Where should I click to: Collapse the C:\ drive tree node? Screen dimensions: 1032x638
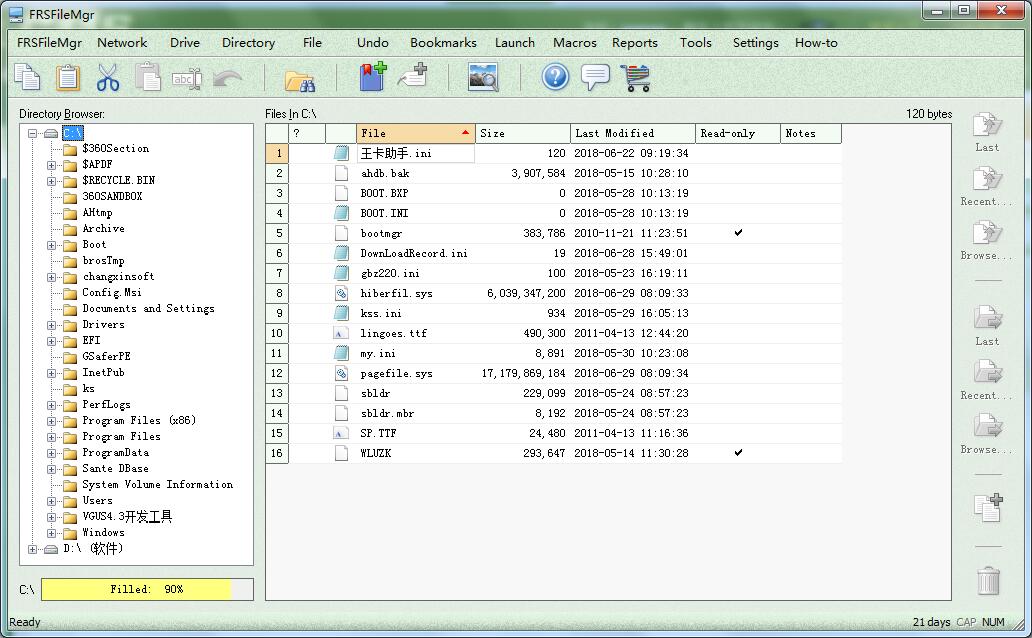(x=32, y=133)
